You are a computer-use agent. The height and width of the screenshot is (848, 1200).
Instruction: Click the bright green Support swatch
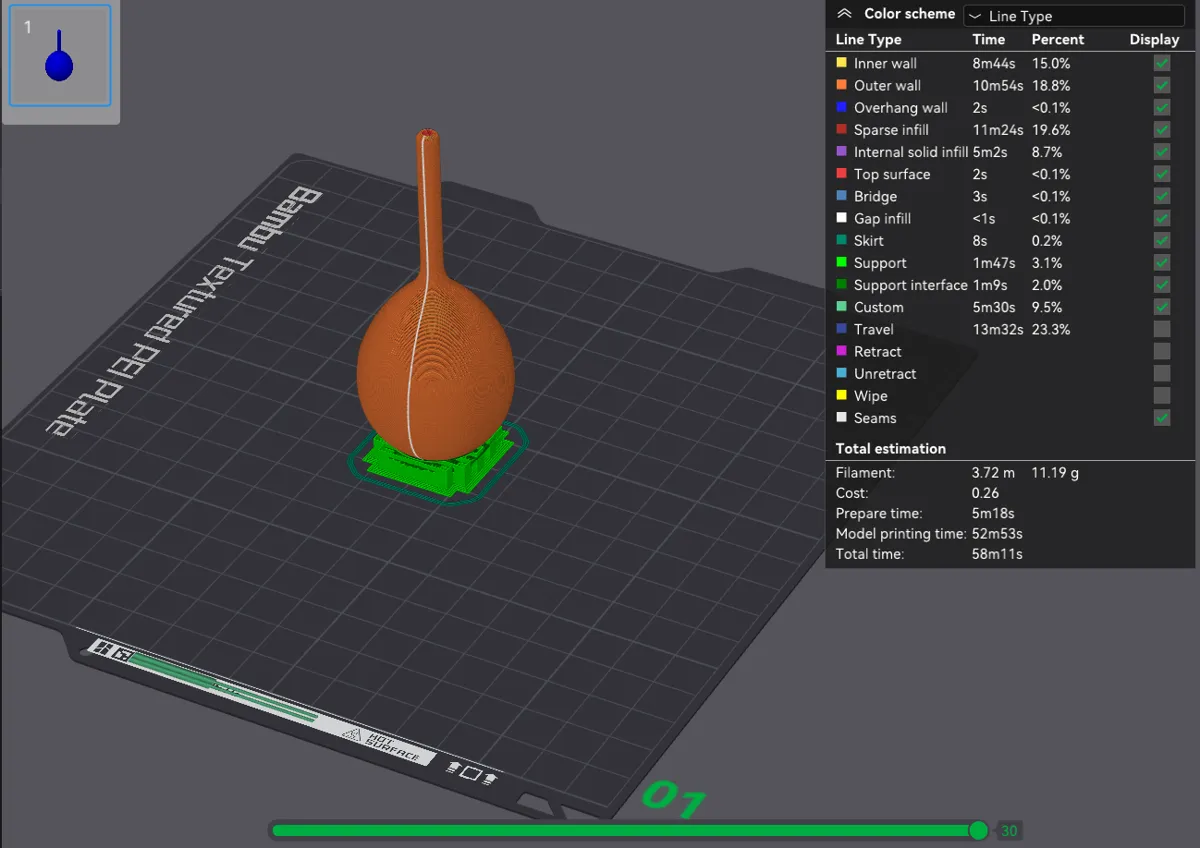(x=841, y=262)
